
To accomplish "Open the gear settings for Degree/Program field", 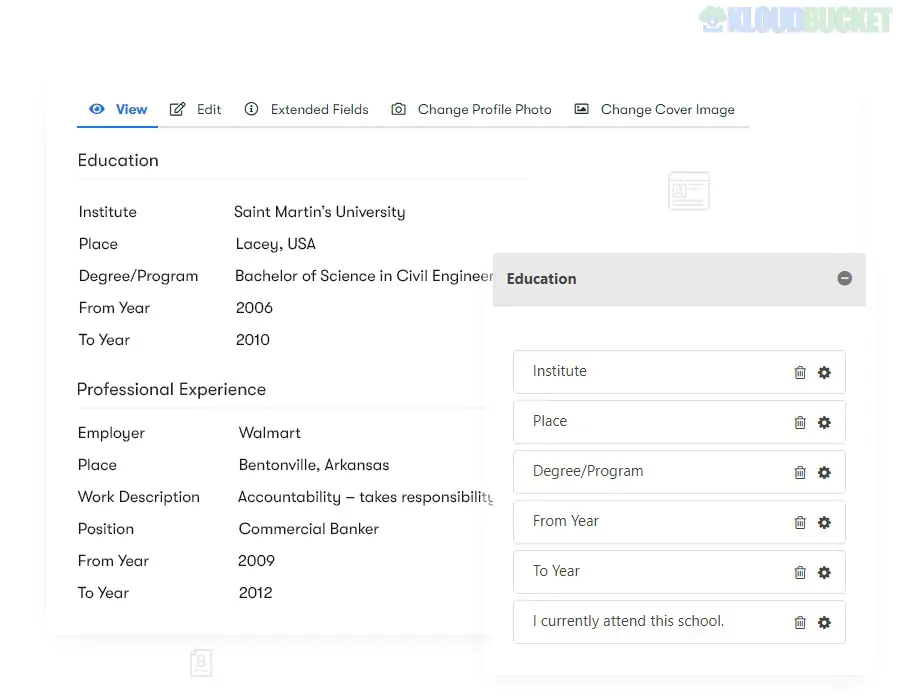I will click(x=824, y=472).
